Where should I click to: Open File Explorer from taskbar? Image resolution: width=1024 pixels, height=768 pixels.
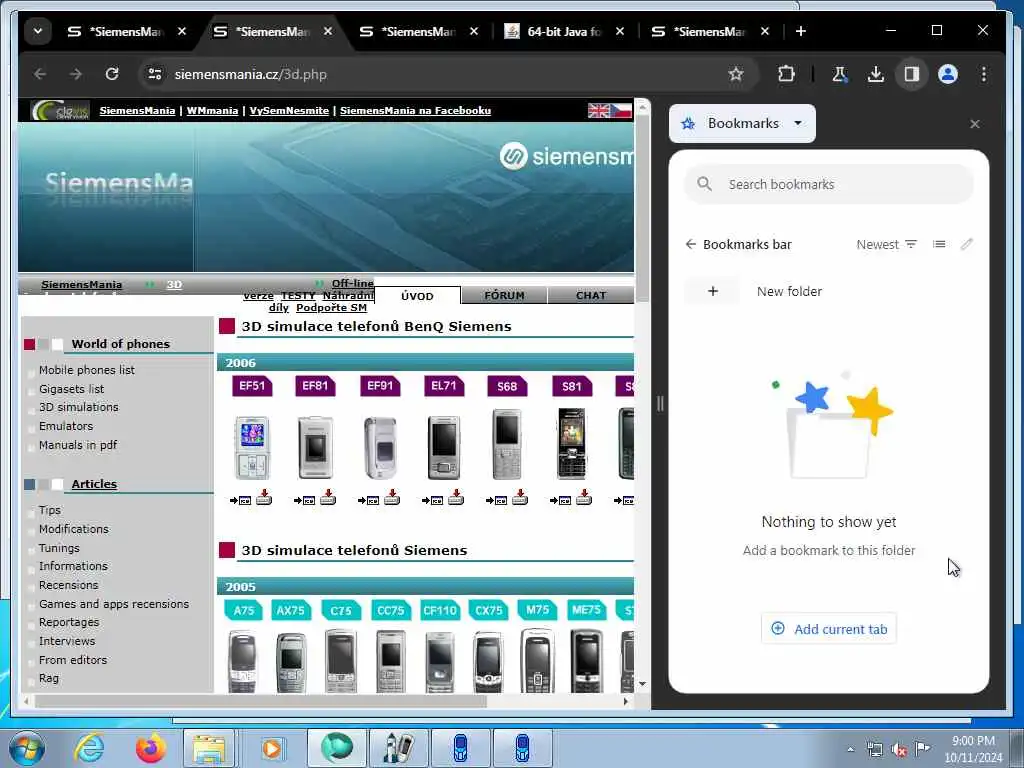(208, 748)
